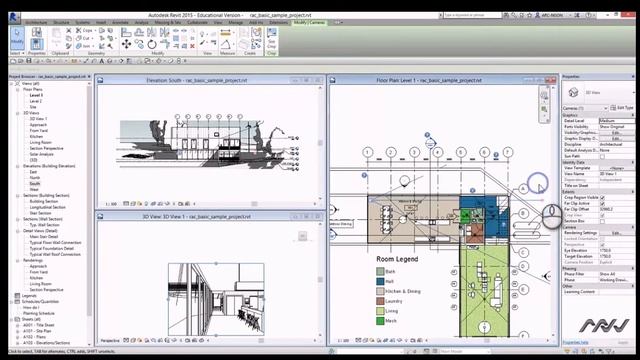Viewport: 640px width, 360px height.
Task: Collapse the 3D Views tree node
Action: (x=18, y=113)
